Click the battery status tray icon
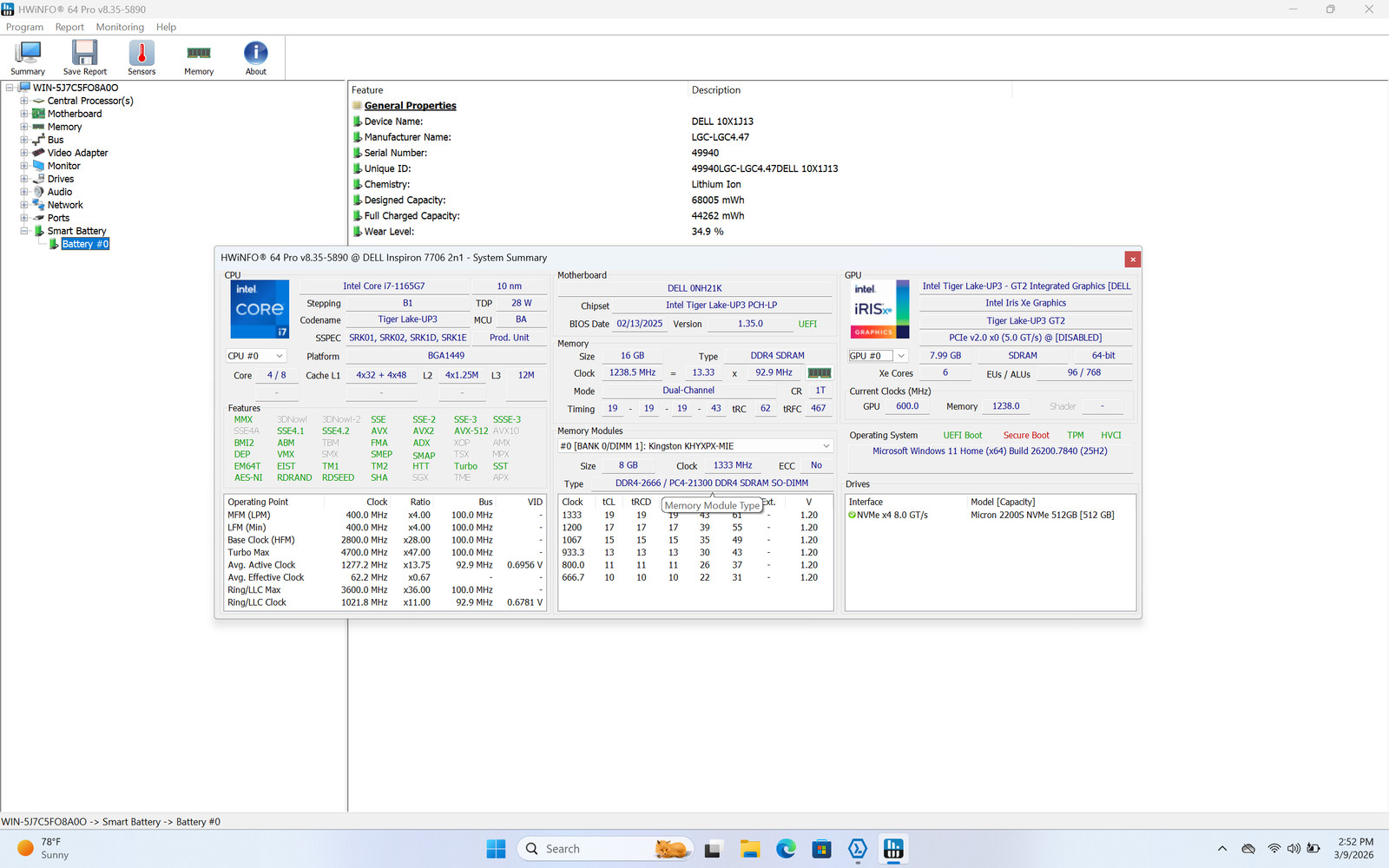 pyautogui.click(x=1313, y=849)
